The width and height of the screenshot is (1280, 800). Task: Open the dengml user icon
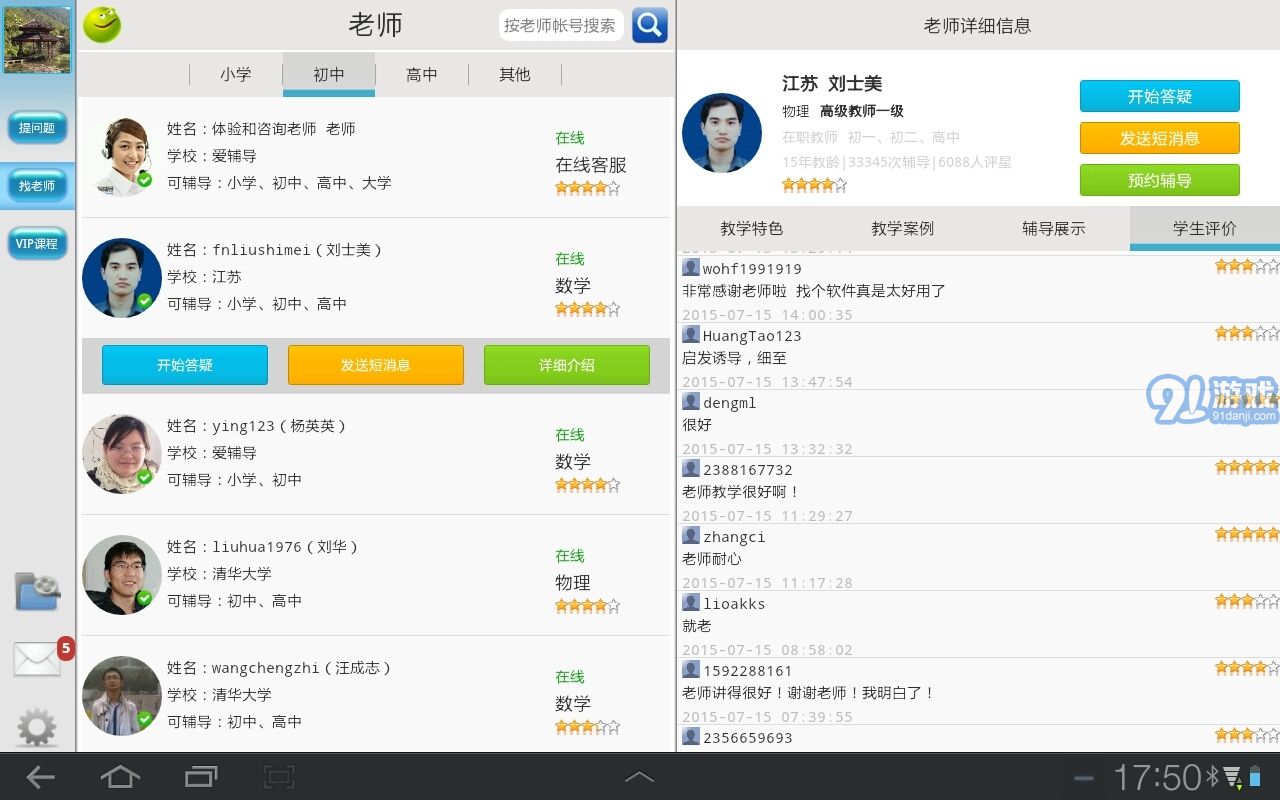[691, 401]
